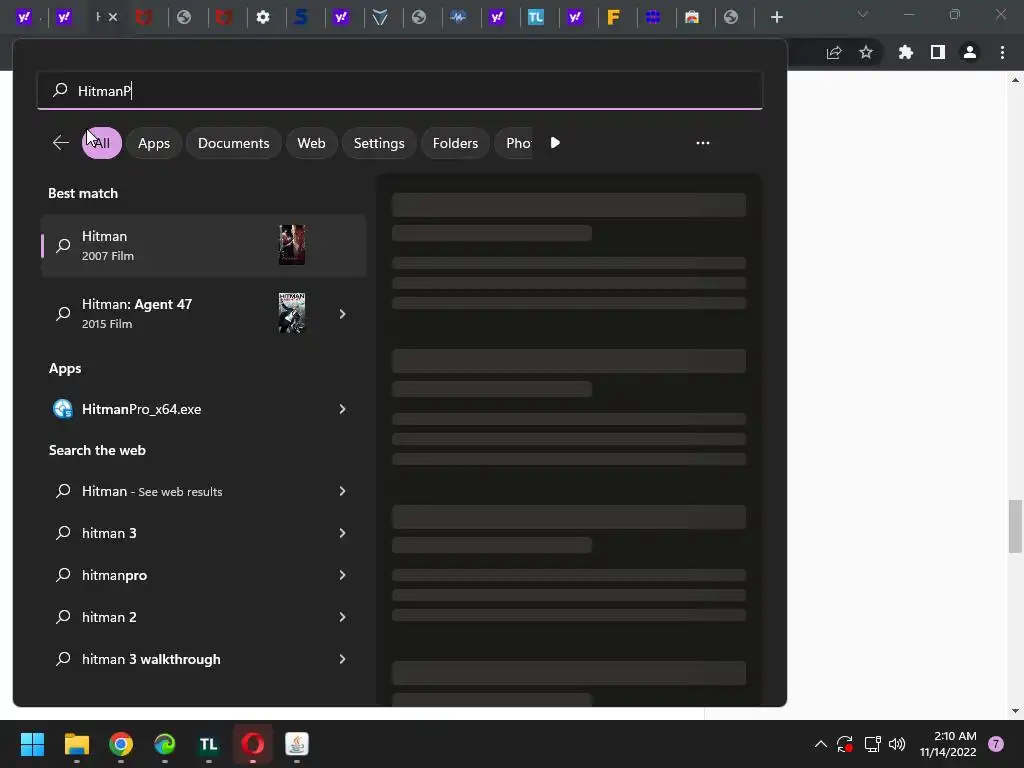1024x768 pixels.
Task: Switch to the Settings filter
Action: (x=379, y=143)
